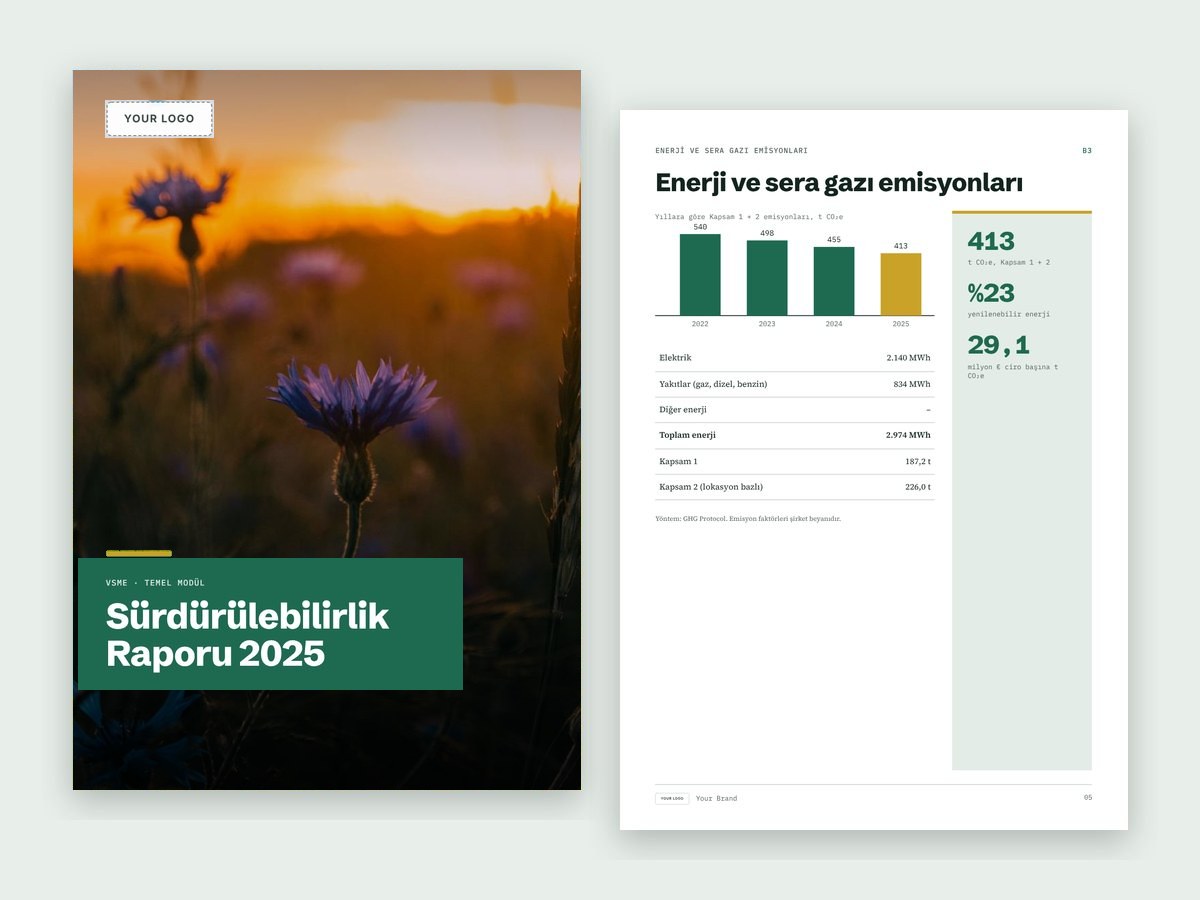The image size is (1200, 900).
Task: Select the "2.140 MWh" value for Elektrik
Action: [x=908, y=358]
